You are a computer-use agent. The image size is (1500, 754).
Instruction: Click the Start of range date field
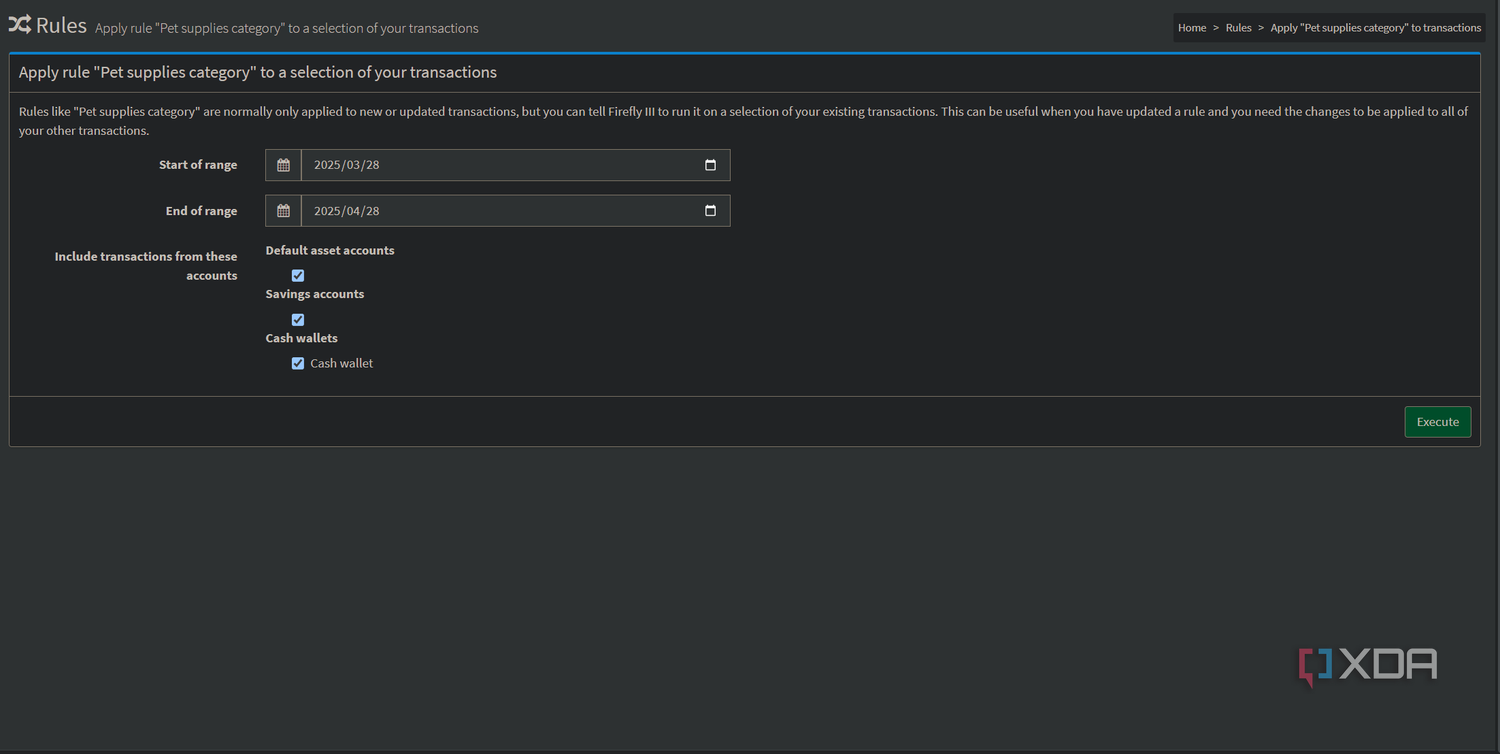(x=515, y=165)
